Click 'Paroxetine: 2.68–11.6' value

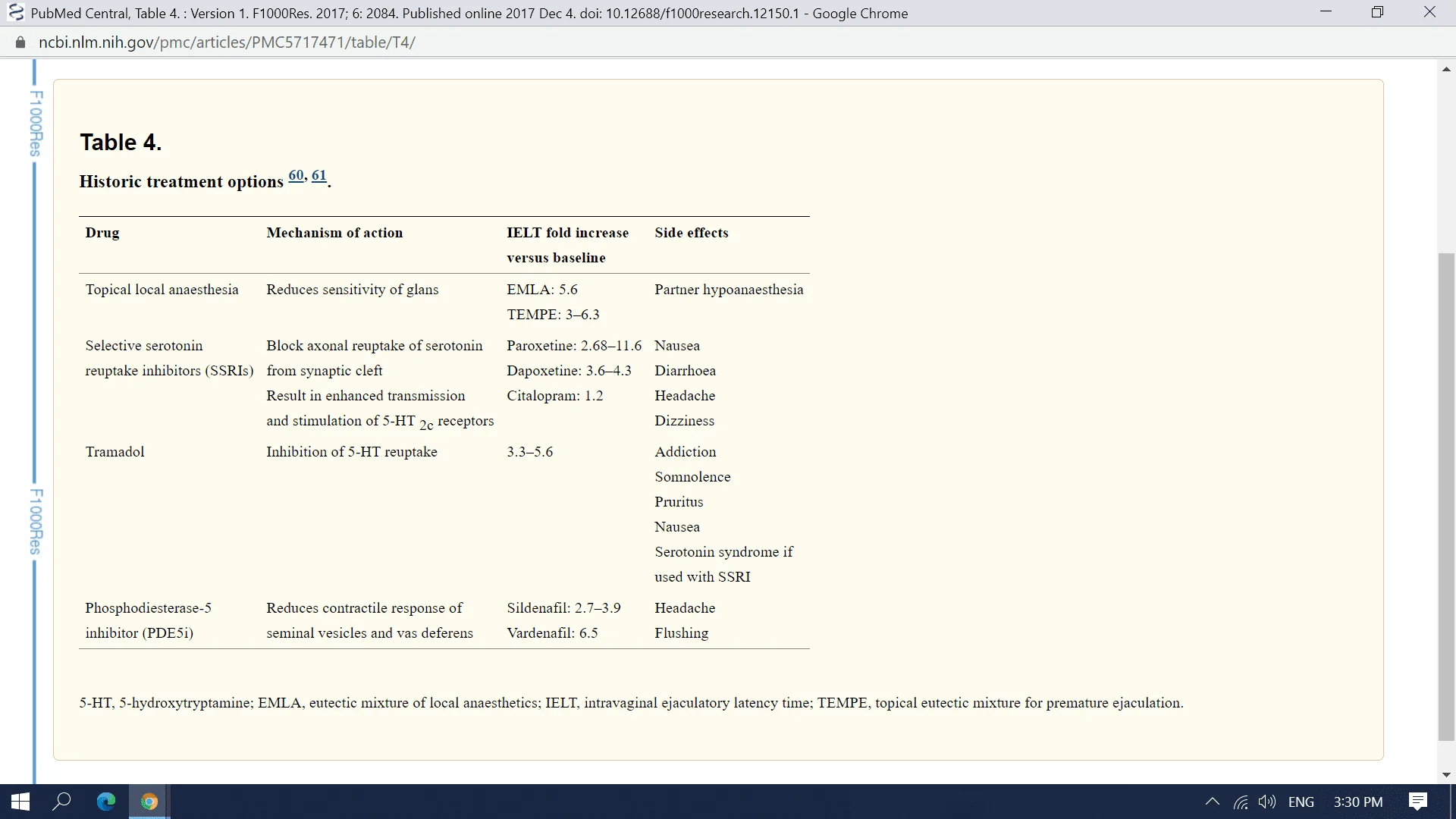pos(574,346)
